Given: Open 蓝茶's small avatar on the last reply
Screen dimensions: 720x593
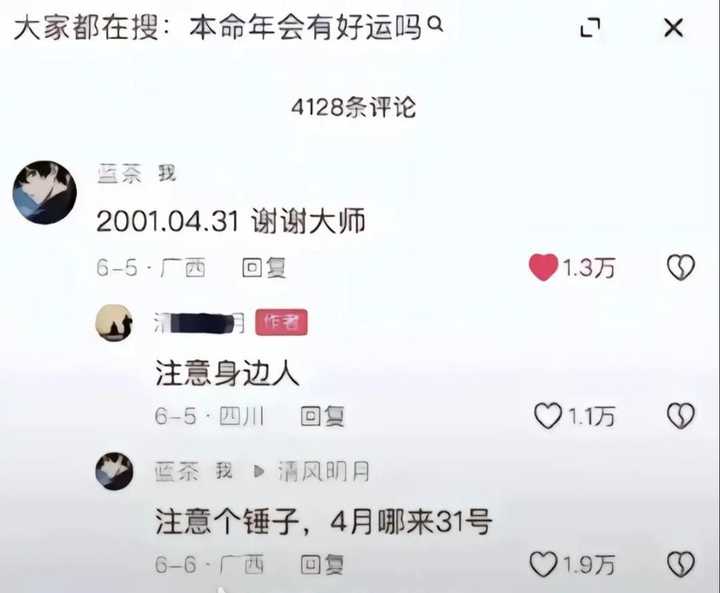Looking at the screenshot, I should pyautogui.click(x=114, y=471).
